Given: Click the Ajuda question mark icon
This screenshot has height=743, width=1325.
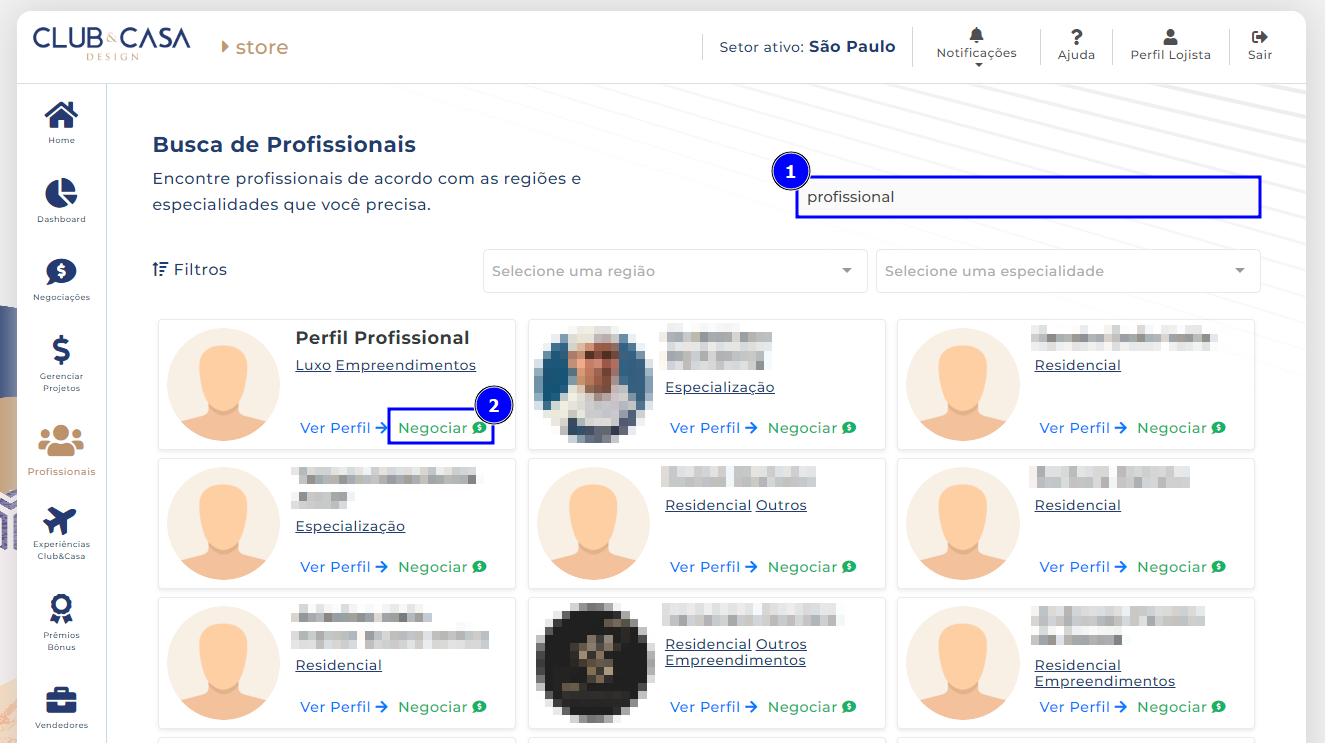Looking at the screenshot, I should [1076, 38].
